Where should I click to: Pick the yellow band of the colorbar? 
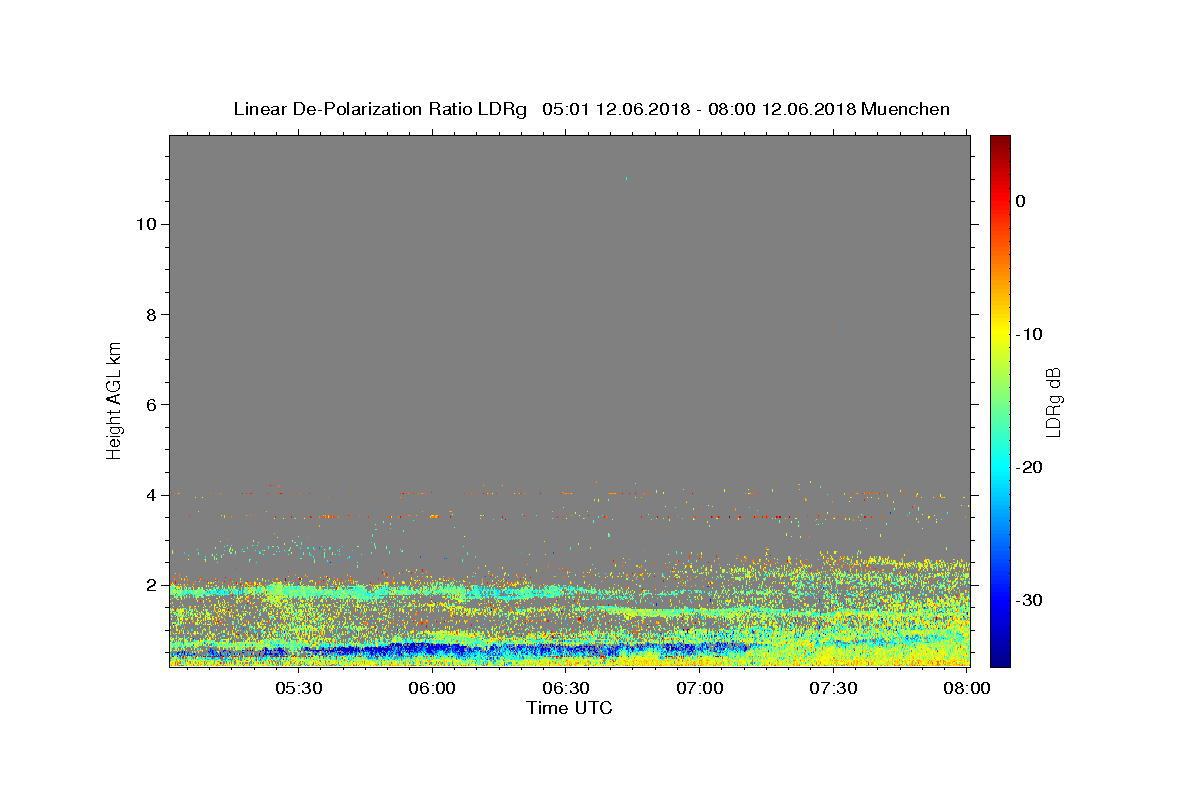pyautogui.click(x=1000, y=330)
